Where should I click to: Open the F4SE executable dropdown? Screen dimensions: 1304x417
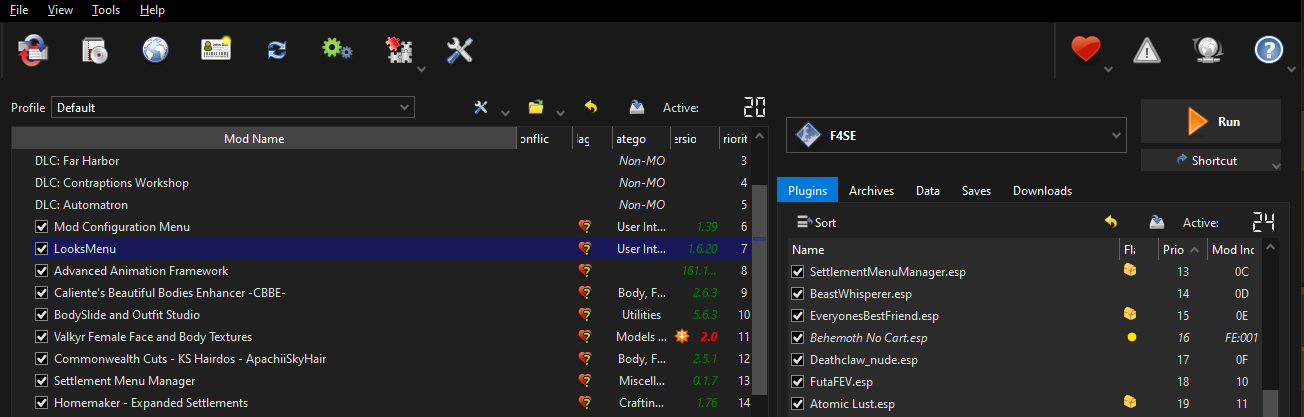(956, 135)
